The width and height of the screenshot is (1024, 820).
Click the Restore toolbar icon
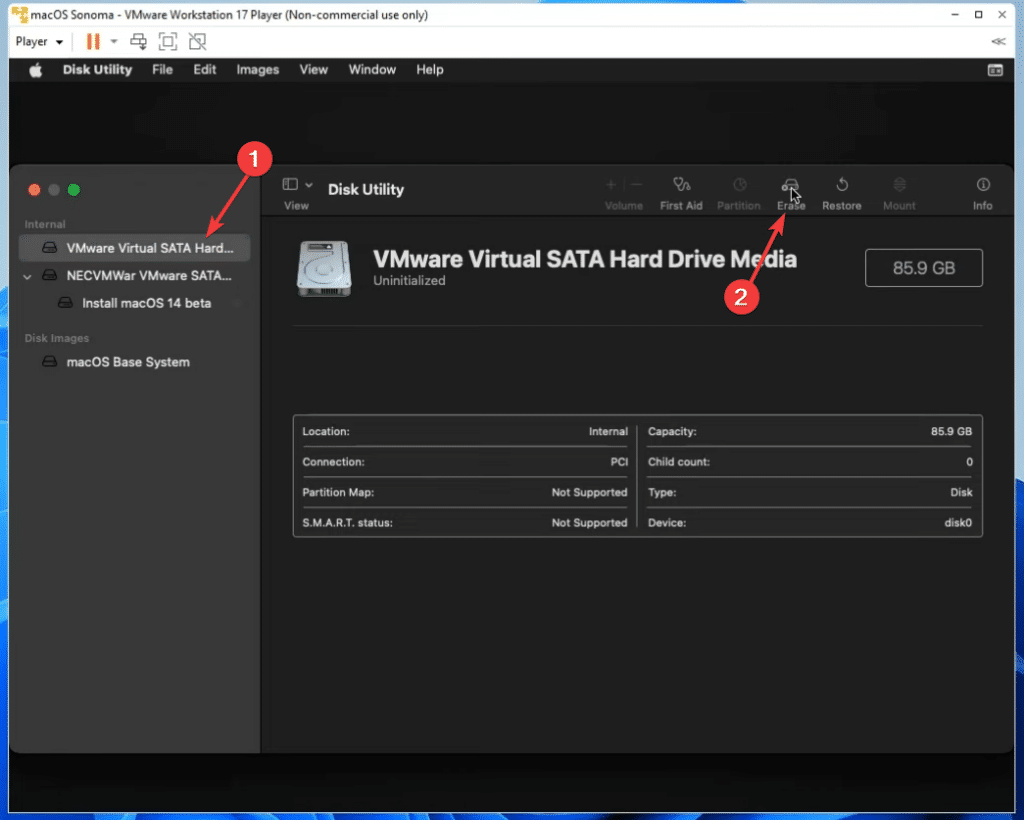click(842, 185)
